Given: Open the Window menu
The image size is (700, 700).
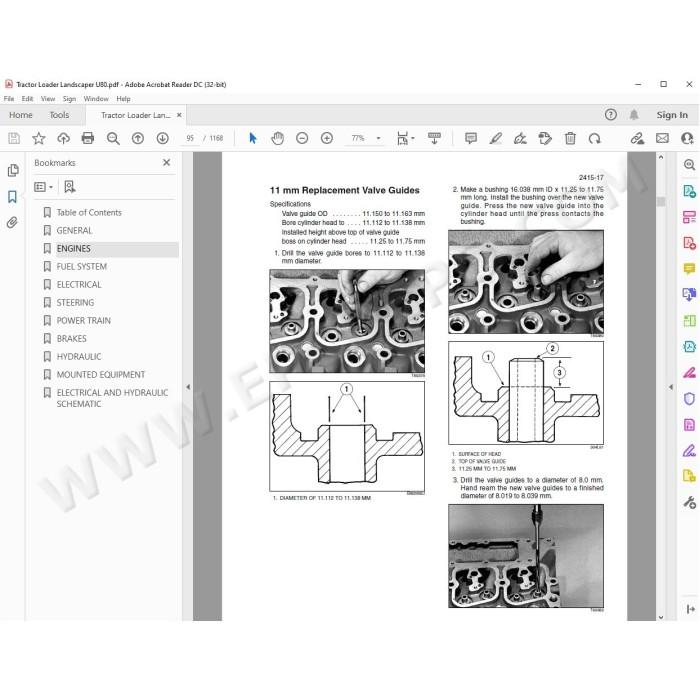Looking at the screenshot, I should click(96, 99).
